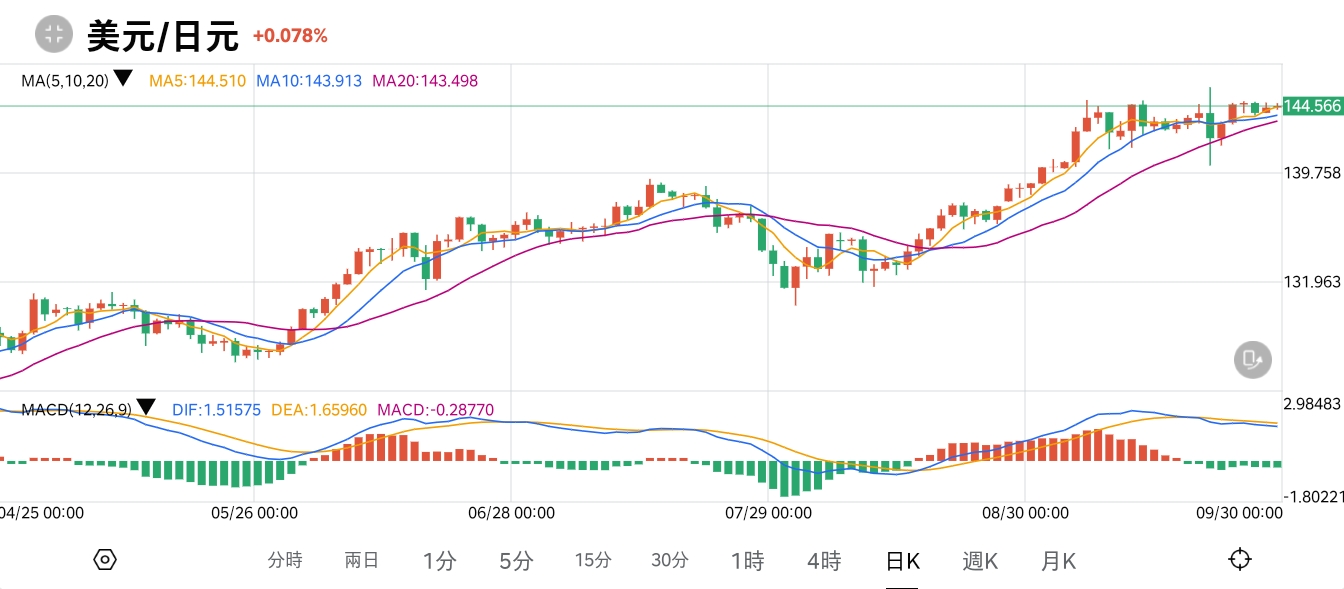Choose the 5分 interval

point(516,561)
